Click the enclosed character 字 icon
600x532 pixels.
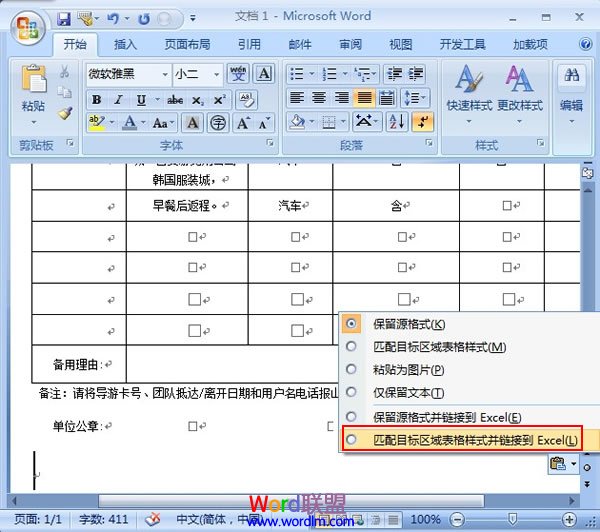[218, 123]
